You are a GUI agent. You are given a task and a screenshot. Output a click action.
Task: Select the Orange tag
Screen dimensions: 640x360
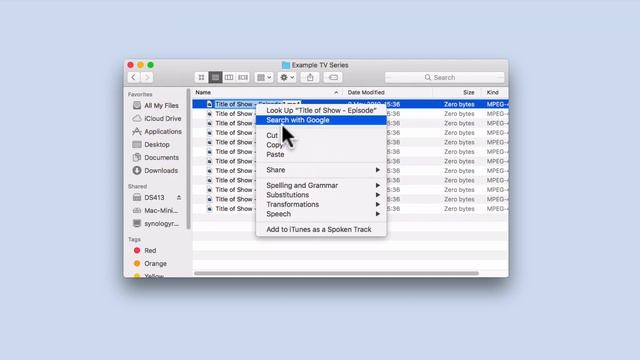tap(150, 264)
